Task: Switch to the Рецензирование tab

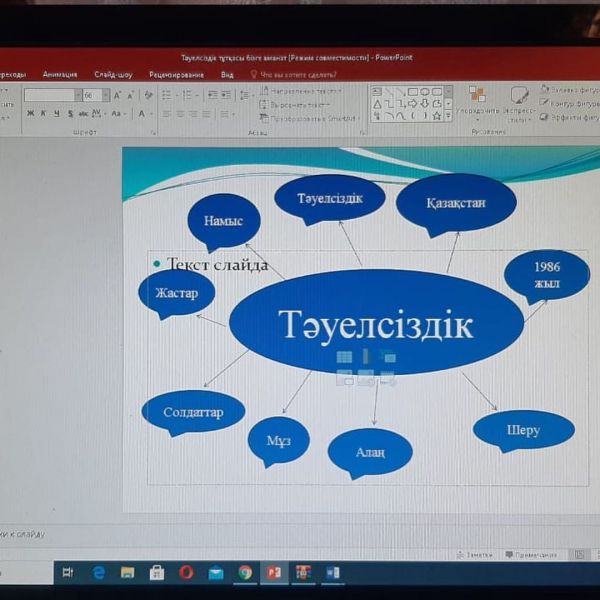Action: click(x=176, y=74)
